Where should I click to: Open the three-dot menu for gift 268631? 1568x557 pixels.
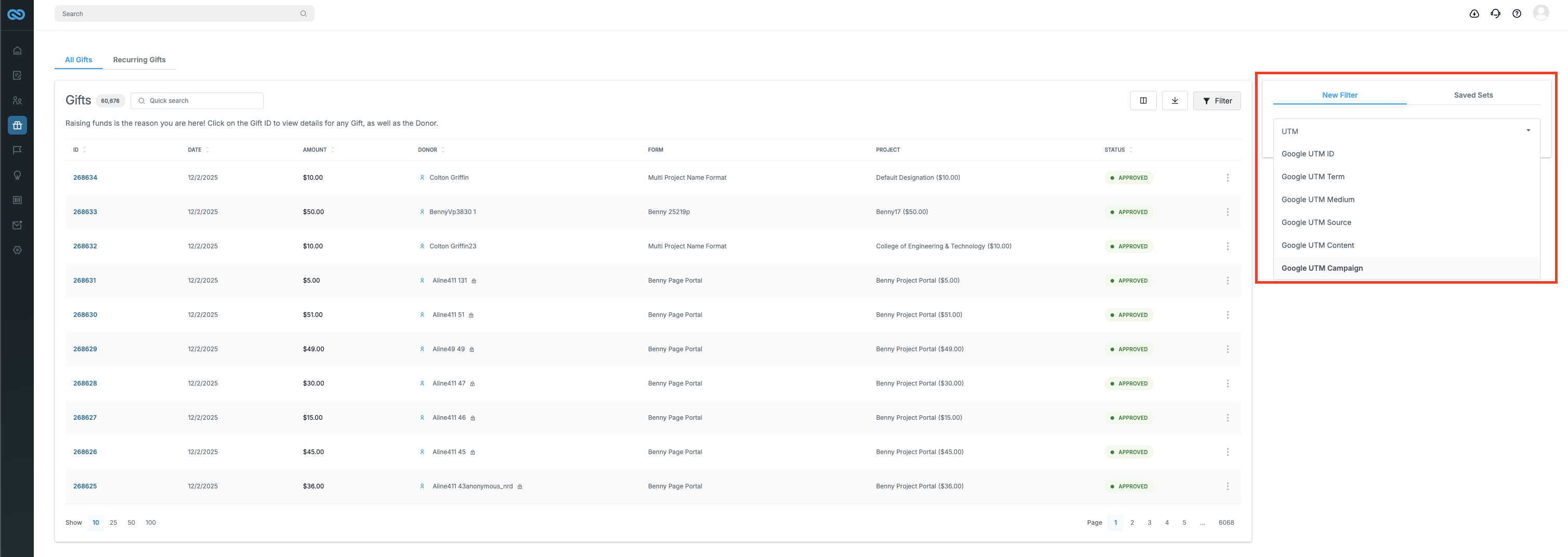tap(1227, 281)
